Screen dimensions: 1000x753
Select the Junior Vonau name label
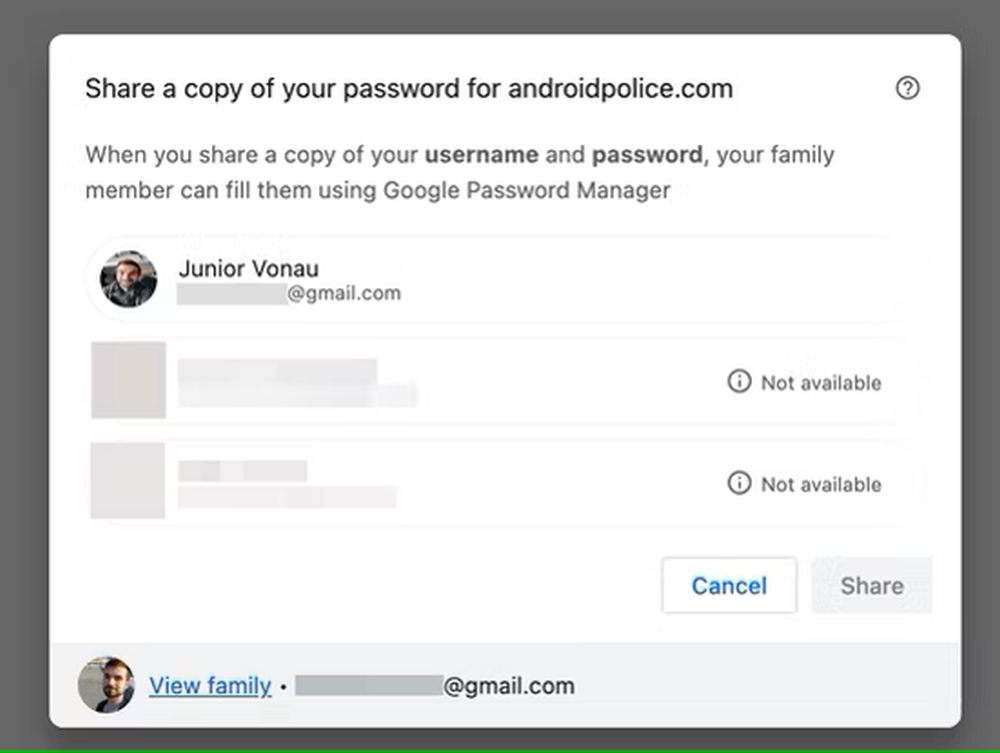coord(249,268)
